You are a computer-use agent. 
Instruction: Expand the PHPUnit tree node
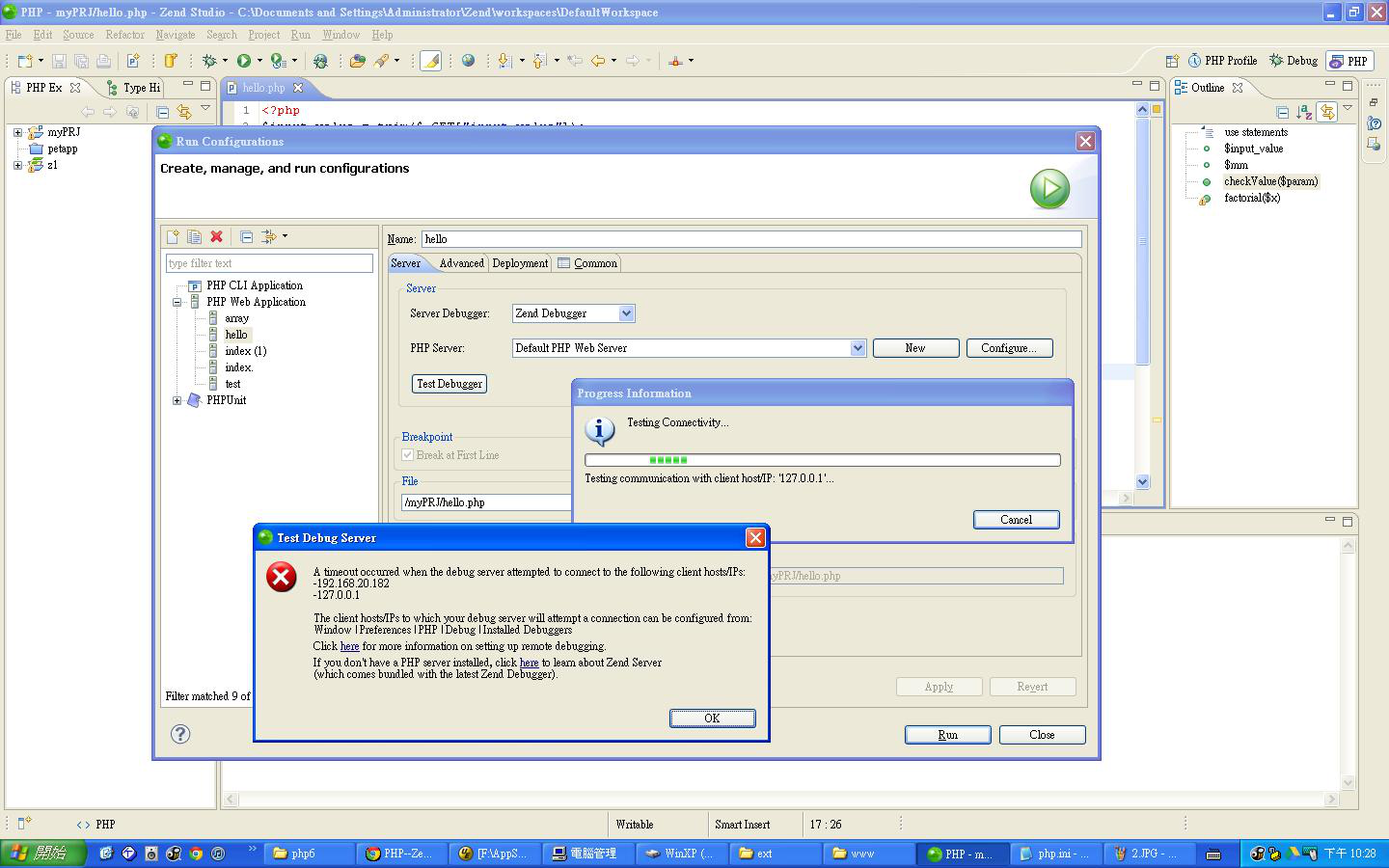(177, 400)
